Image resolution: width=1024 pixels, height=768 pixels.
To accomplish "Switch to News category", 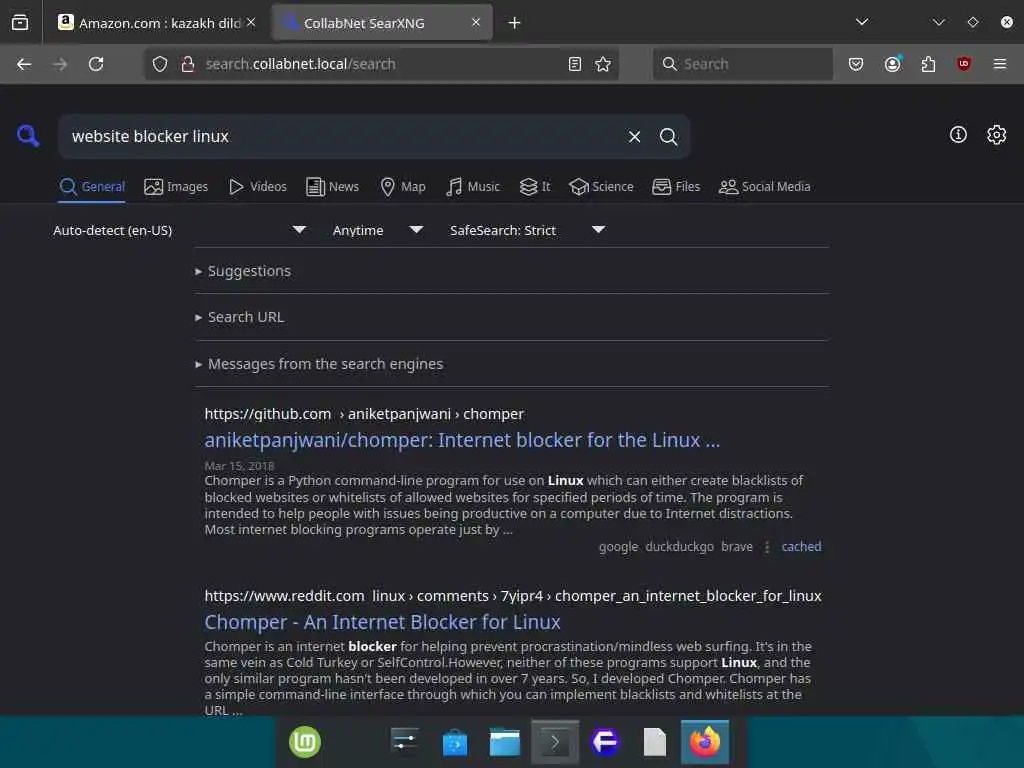I will [332, 187].
